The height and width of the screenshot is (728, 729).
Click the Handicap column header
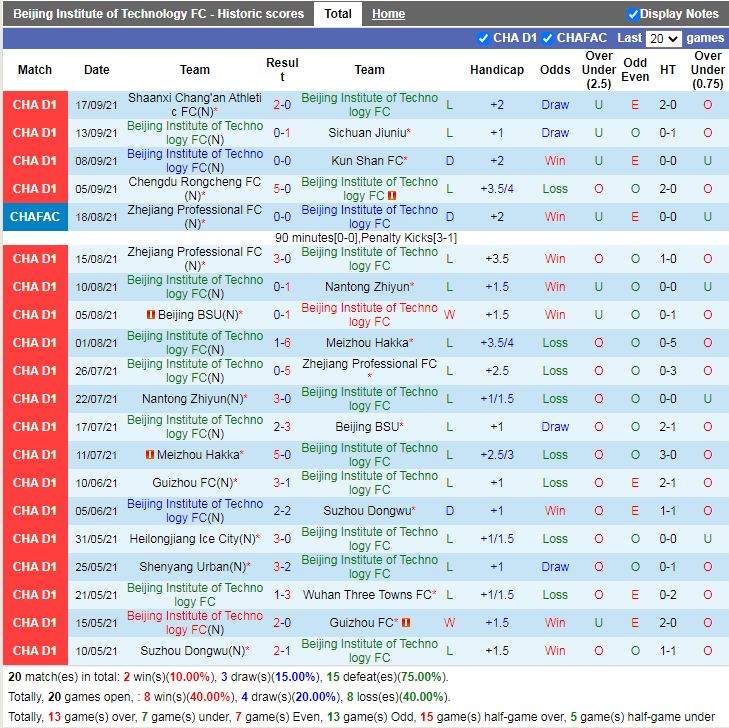[496, 70]
